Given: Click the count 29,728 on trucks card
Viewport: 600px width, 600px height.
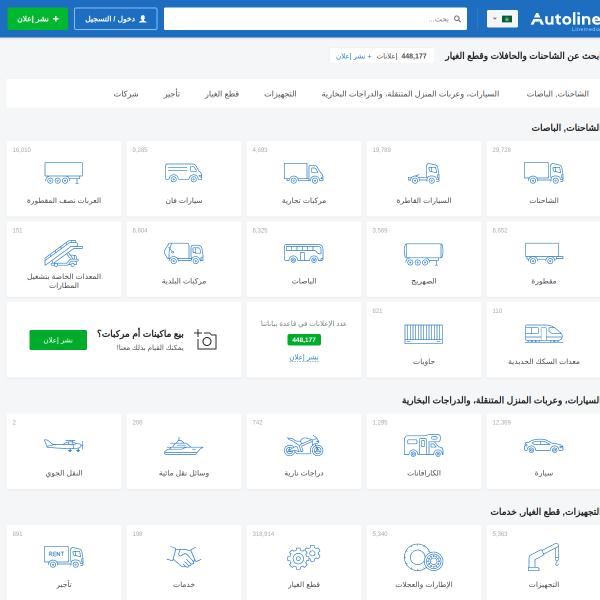Looking at the screenshot, I should [x=501, y=150].
